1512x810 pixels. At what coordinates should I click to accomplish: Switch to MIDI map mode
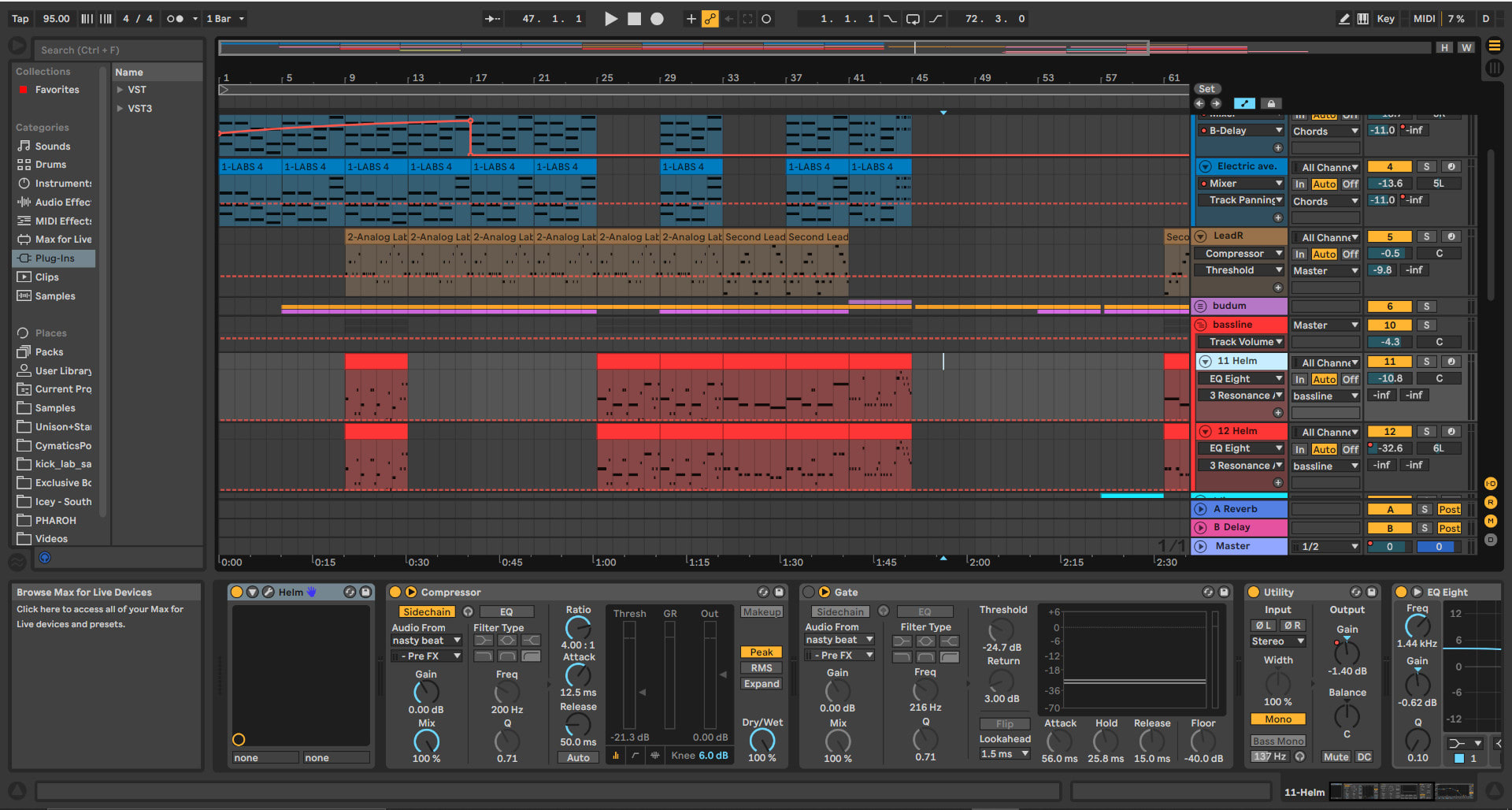1424,19
